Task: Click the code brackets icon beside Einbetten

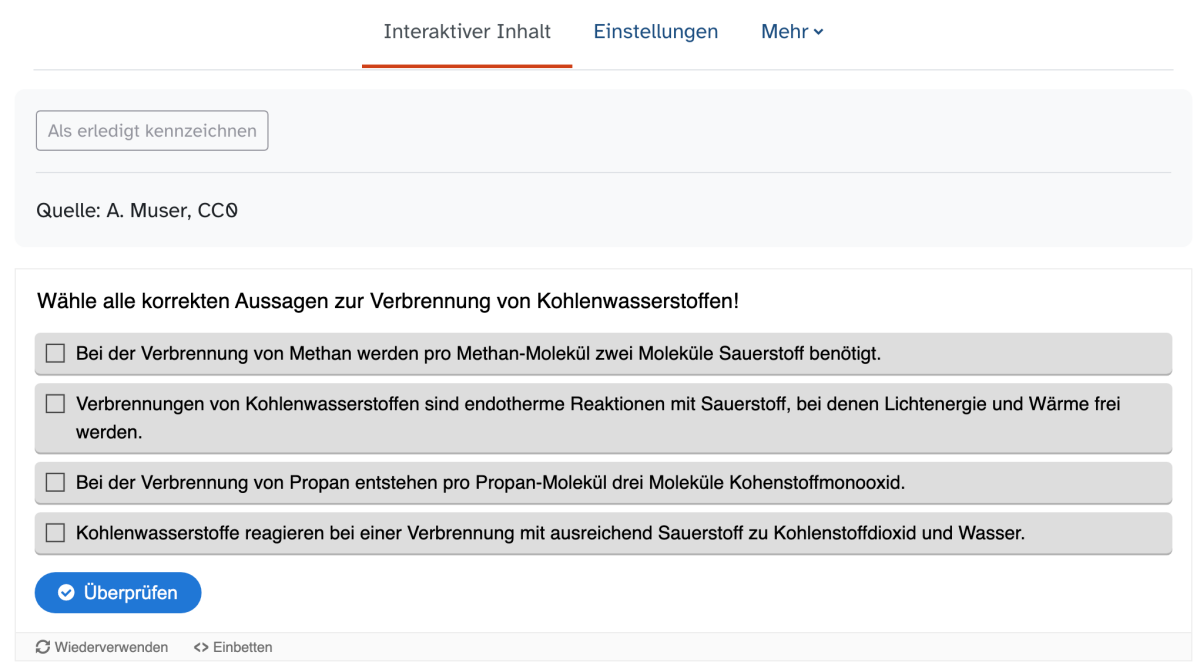Action: coord(200,647)
